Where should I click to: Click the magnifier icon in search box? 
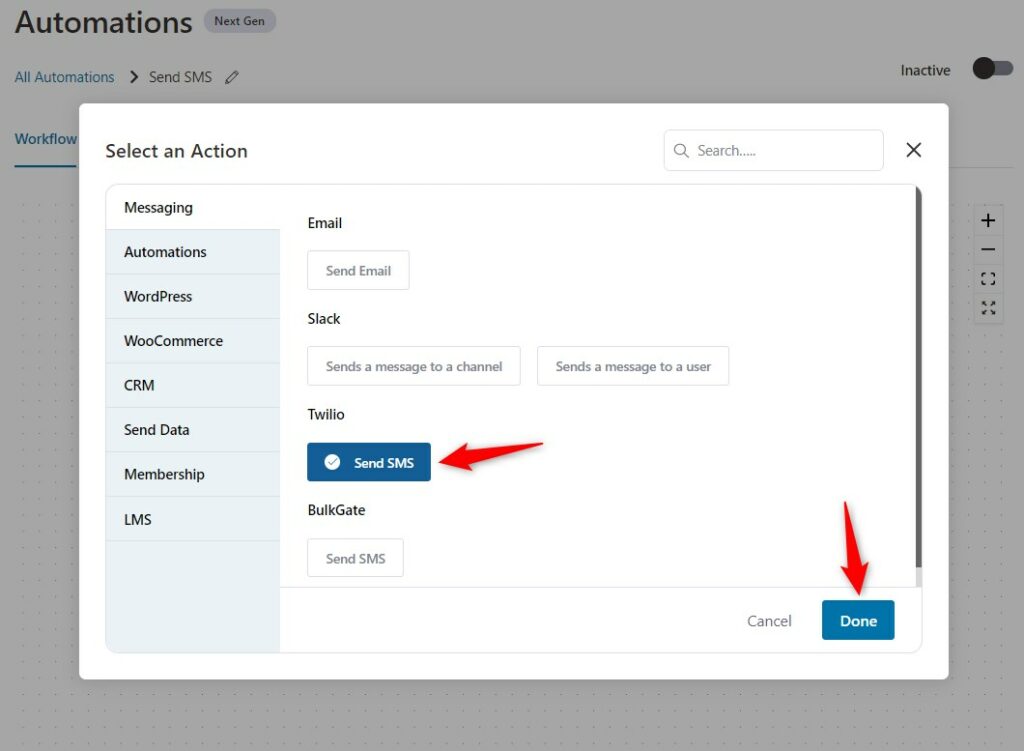click(680, 151)
